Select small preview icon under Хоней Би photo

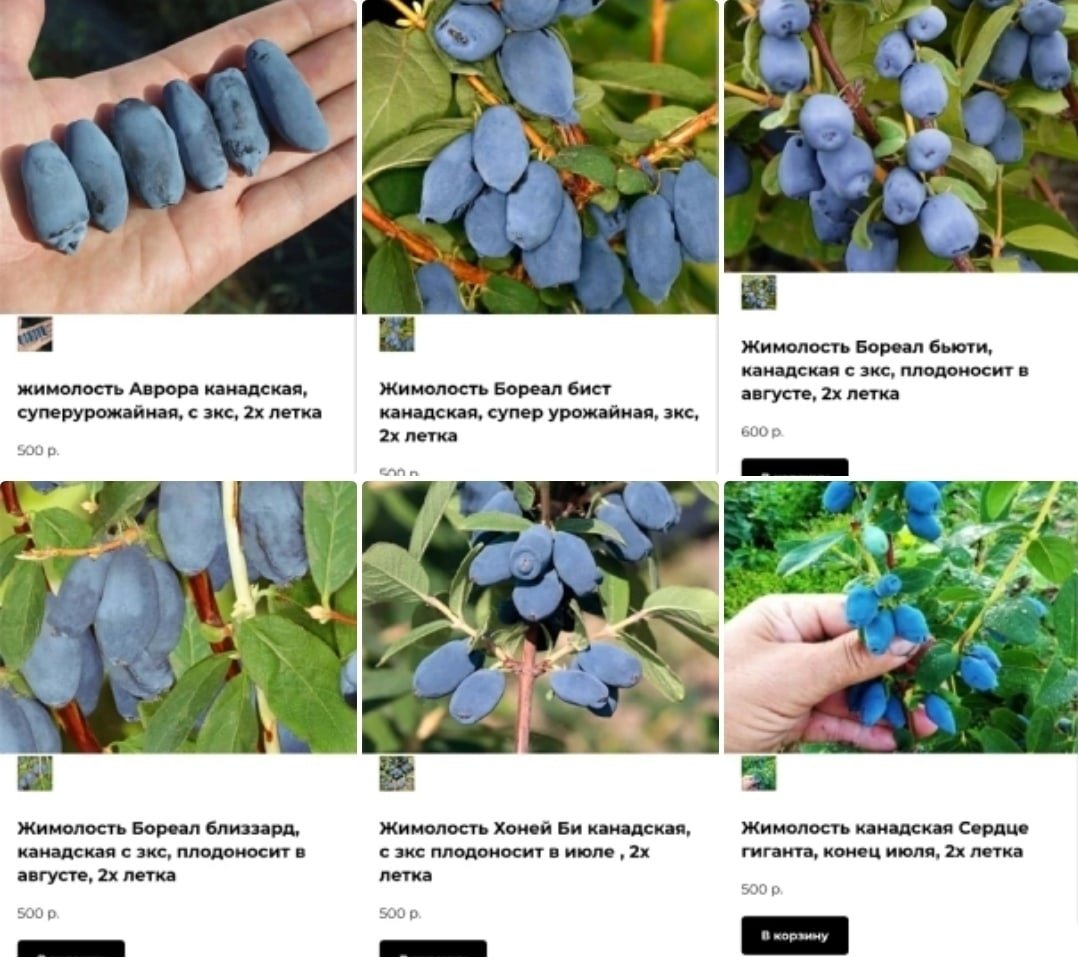point(397,774)
